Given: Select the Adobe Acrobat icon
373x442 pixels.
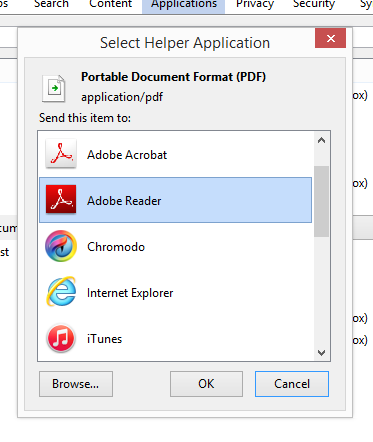Looking at the screenshot, I should pyautogui.click(x=61, y=154).
